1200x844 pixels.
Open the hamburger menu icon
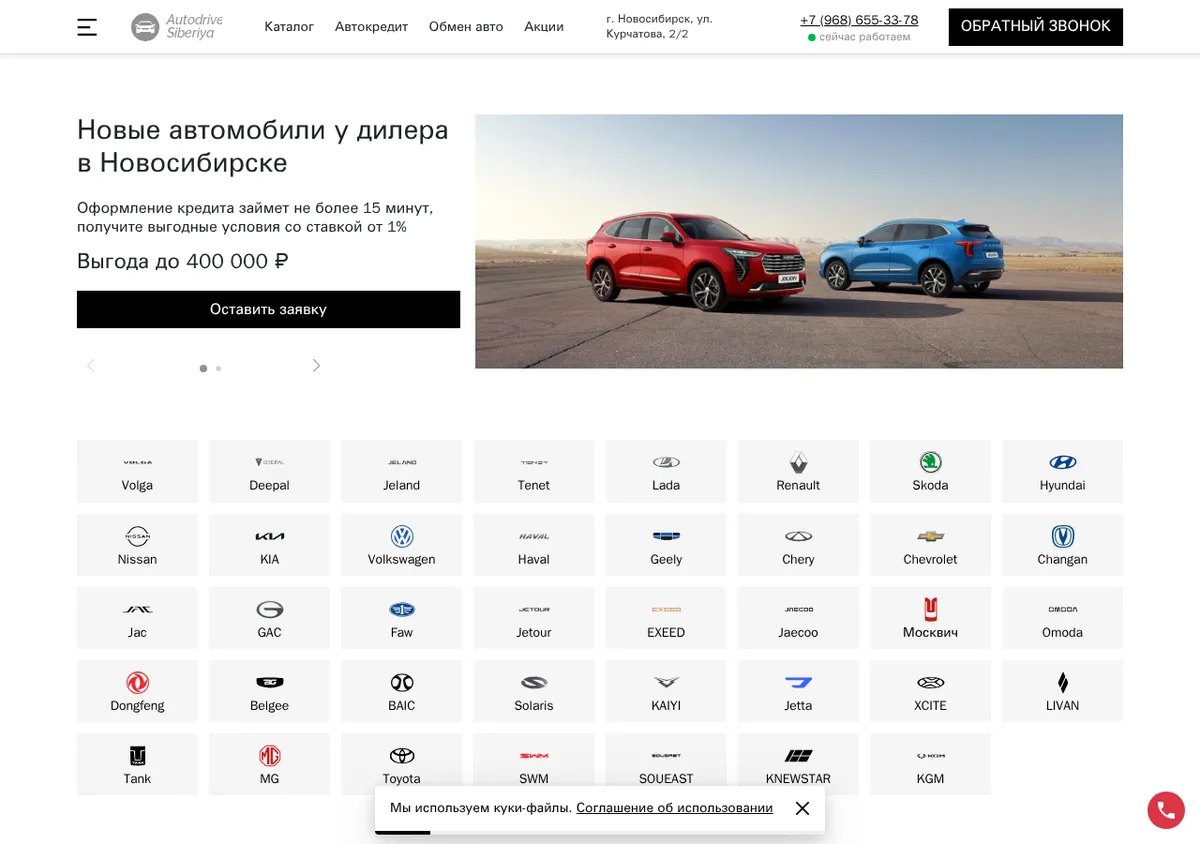click(87, 27)
